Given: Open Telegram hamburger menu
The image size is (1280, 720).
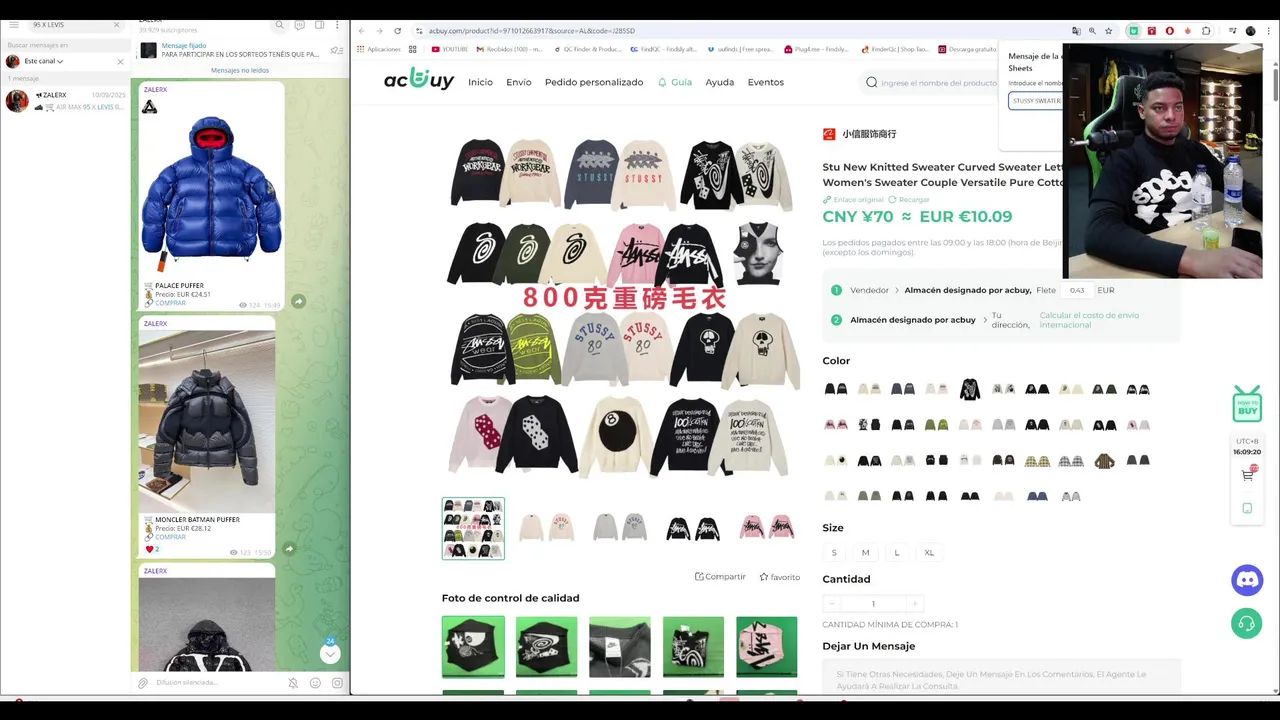Looking at the screenshot, I should tap(14, 24).
